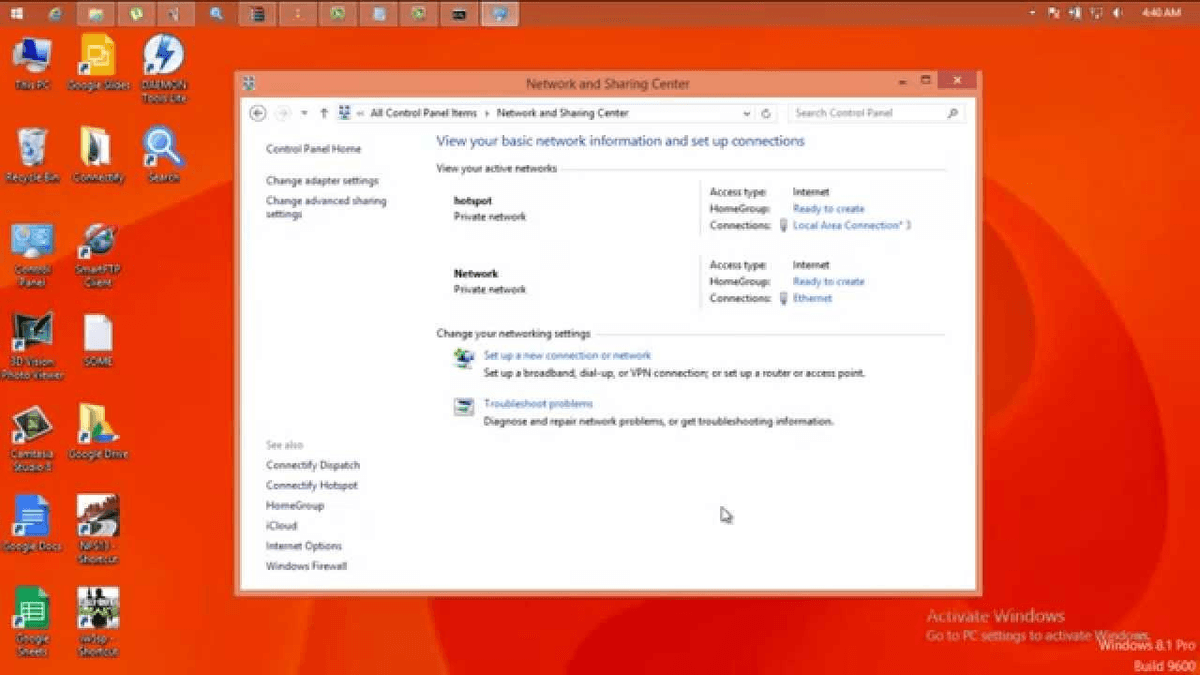Select the SOME file on desktop
Screen dimensions: 1200x675
98,340
